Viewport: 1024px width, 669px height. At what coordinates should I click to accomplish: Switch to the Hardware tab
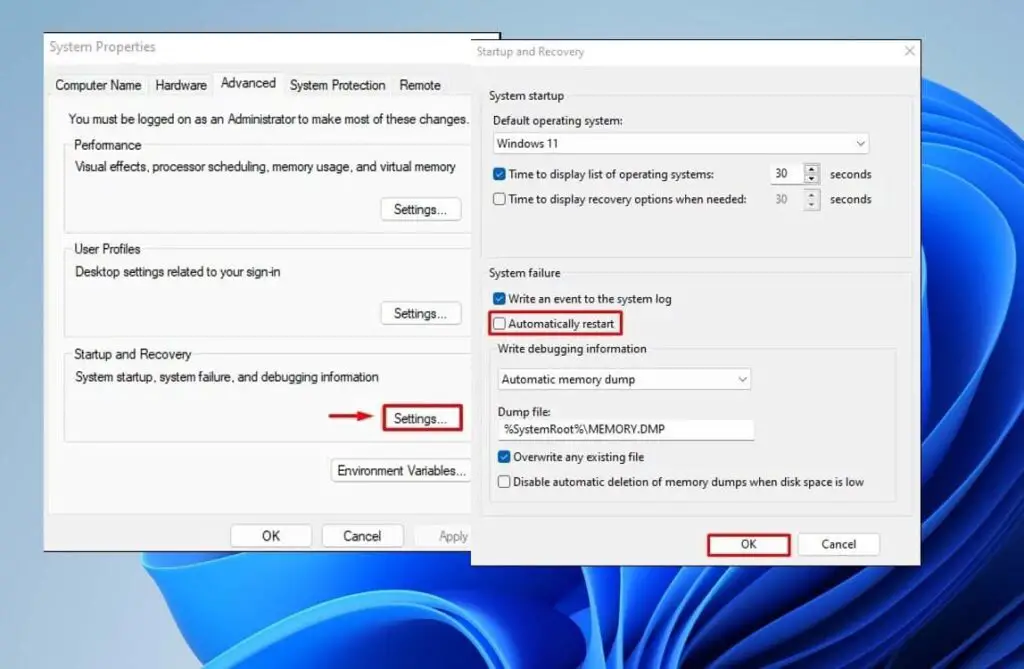click(x=180, y=85)
